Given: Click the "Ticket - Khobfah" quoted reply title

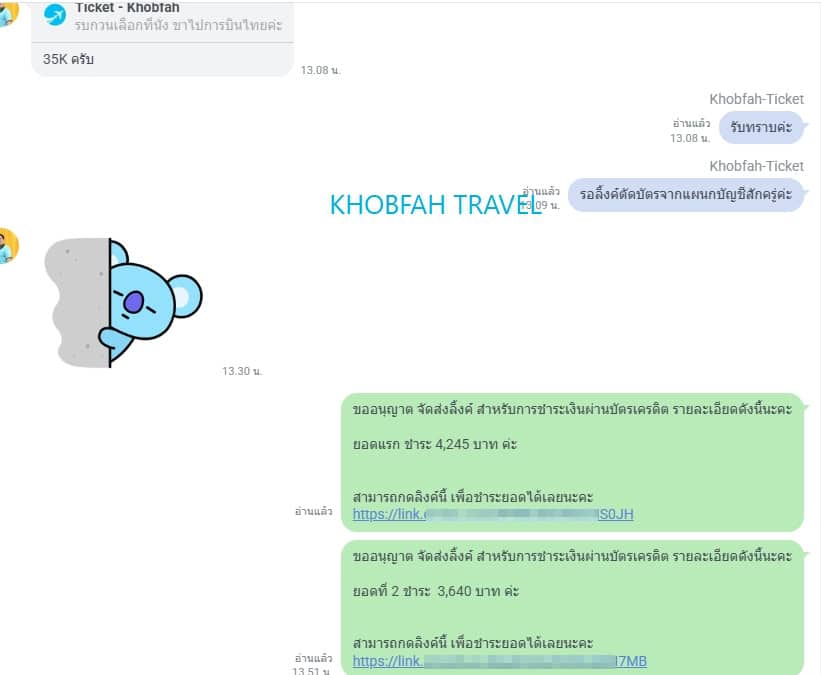Looking at the screenshot, I should click(127, 8).
